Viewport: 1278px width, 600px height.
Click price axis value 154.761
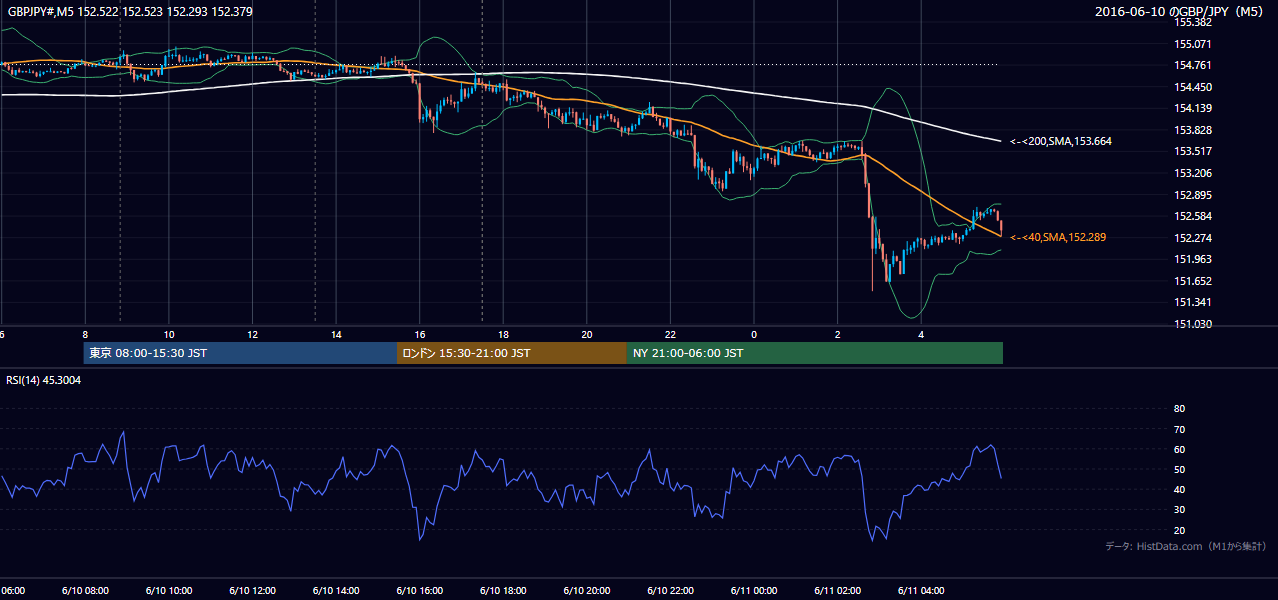(1194, 66)
